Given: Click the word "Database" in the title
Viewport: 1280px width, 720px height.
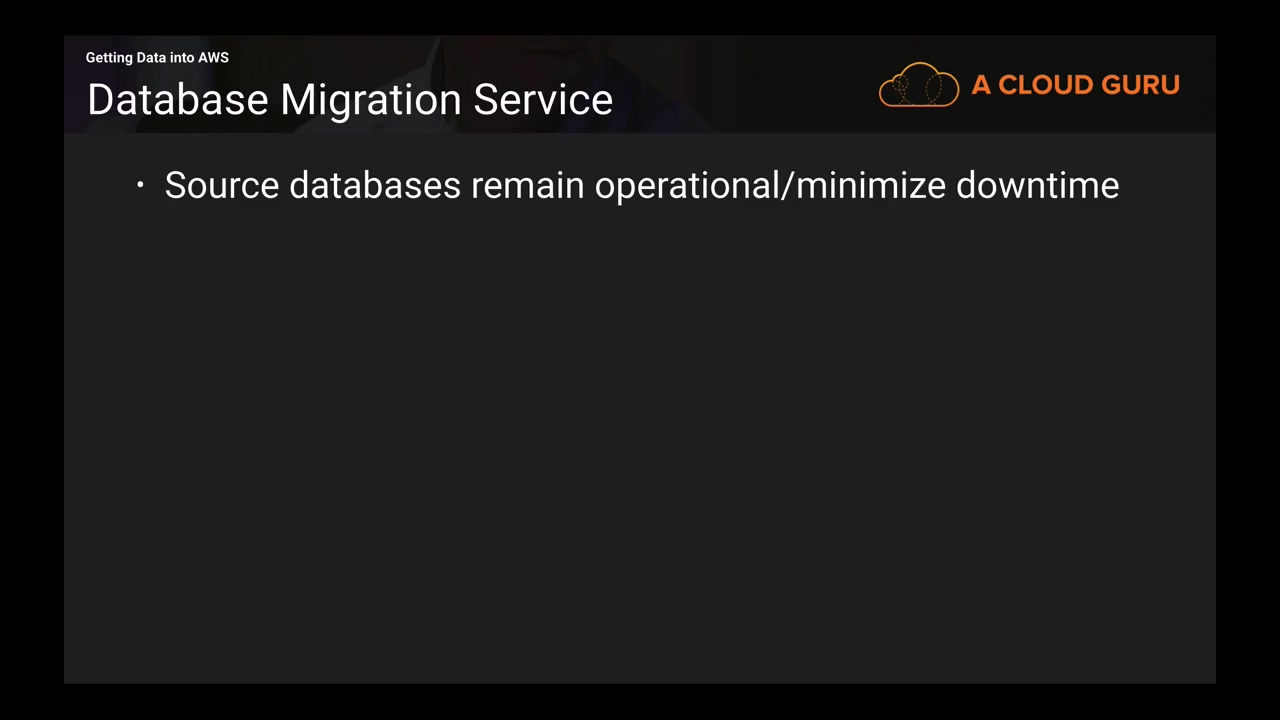Looking at the screenshot, I should [x=178, y=100].
